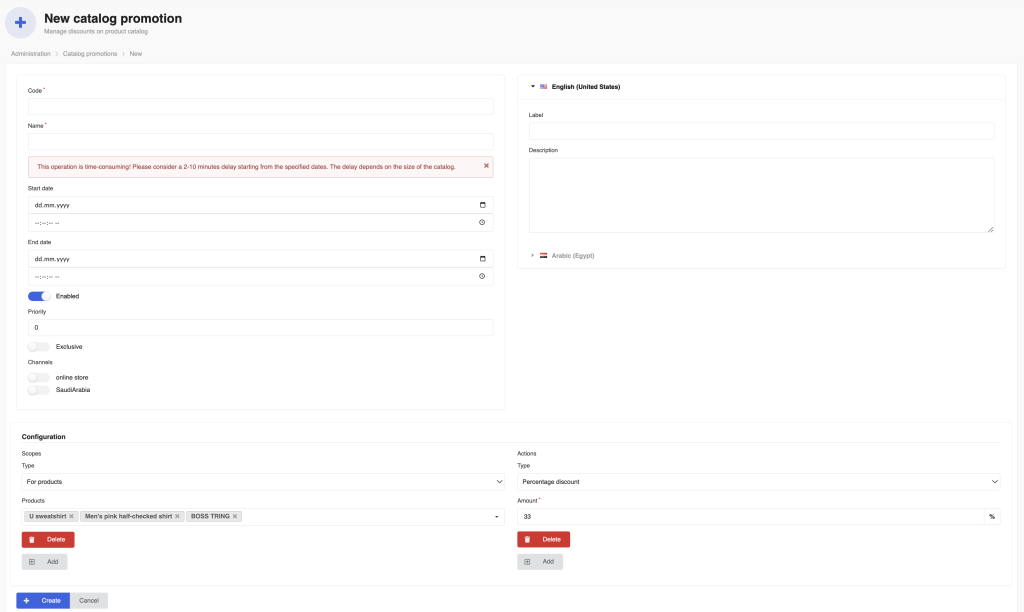
Task: Remove Men's pink half-checked shirt tag
Action: pyautogui.click(x=177, y=516)
